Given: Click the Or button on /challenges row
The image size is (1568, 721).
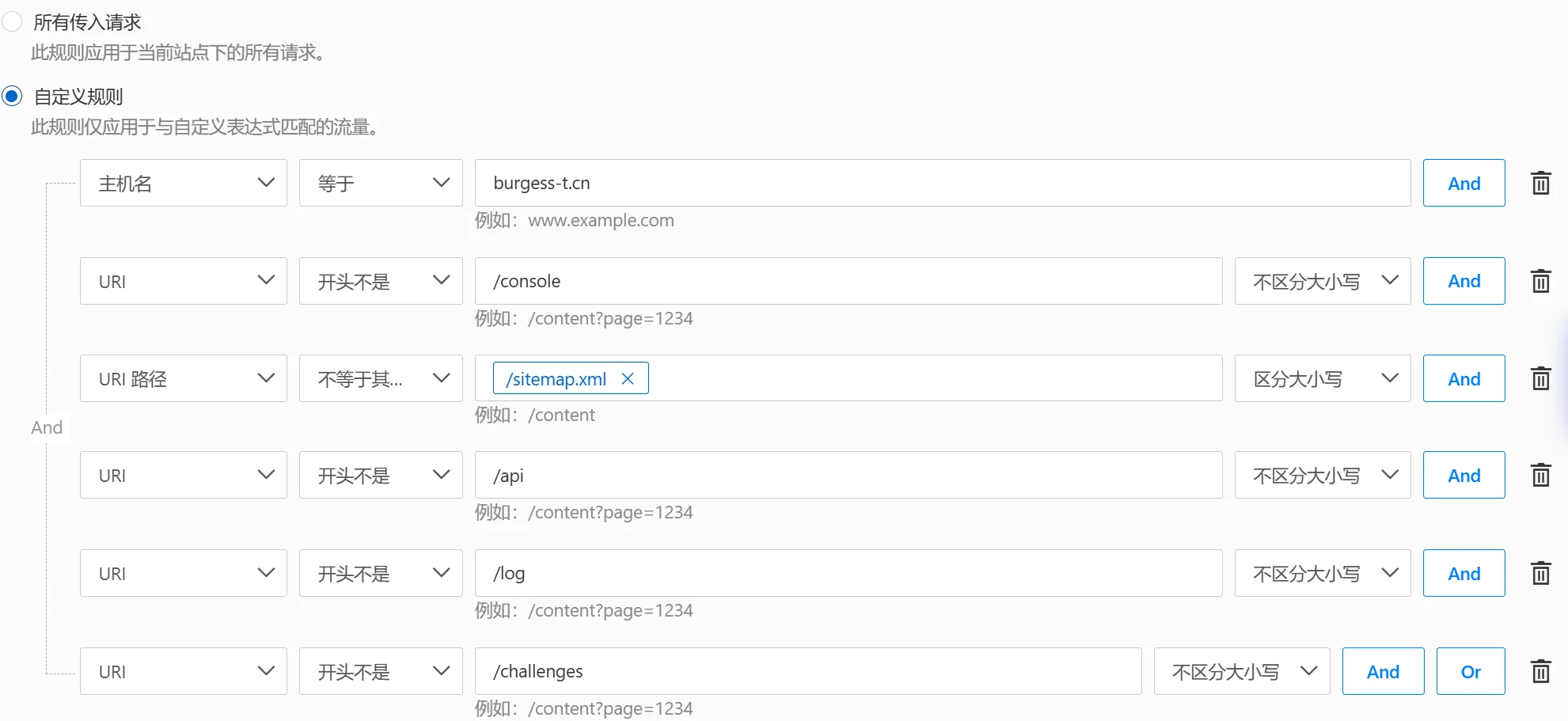Looking at the screenshot, I should (x=1470, y=671).
